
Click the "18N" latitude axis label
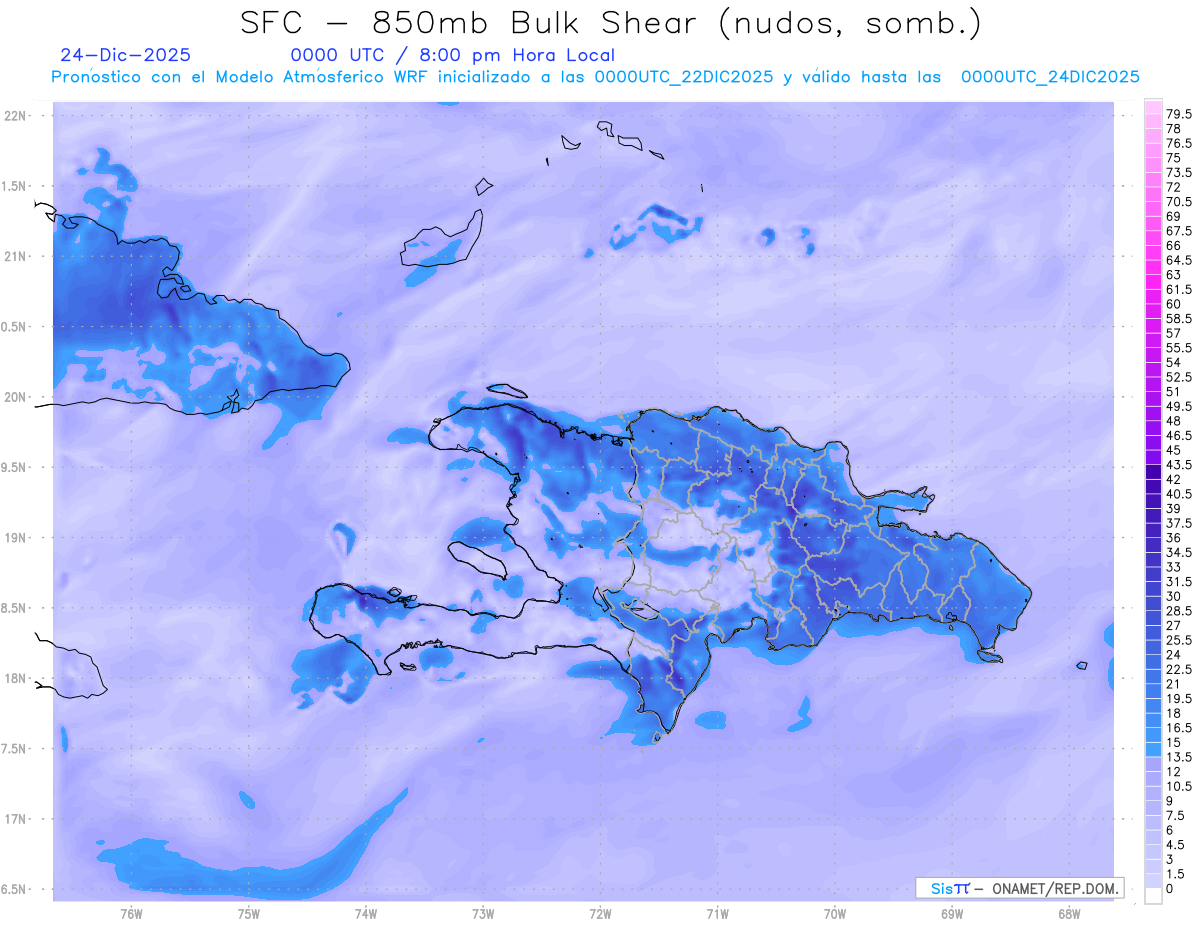17,678
